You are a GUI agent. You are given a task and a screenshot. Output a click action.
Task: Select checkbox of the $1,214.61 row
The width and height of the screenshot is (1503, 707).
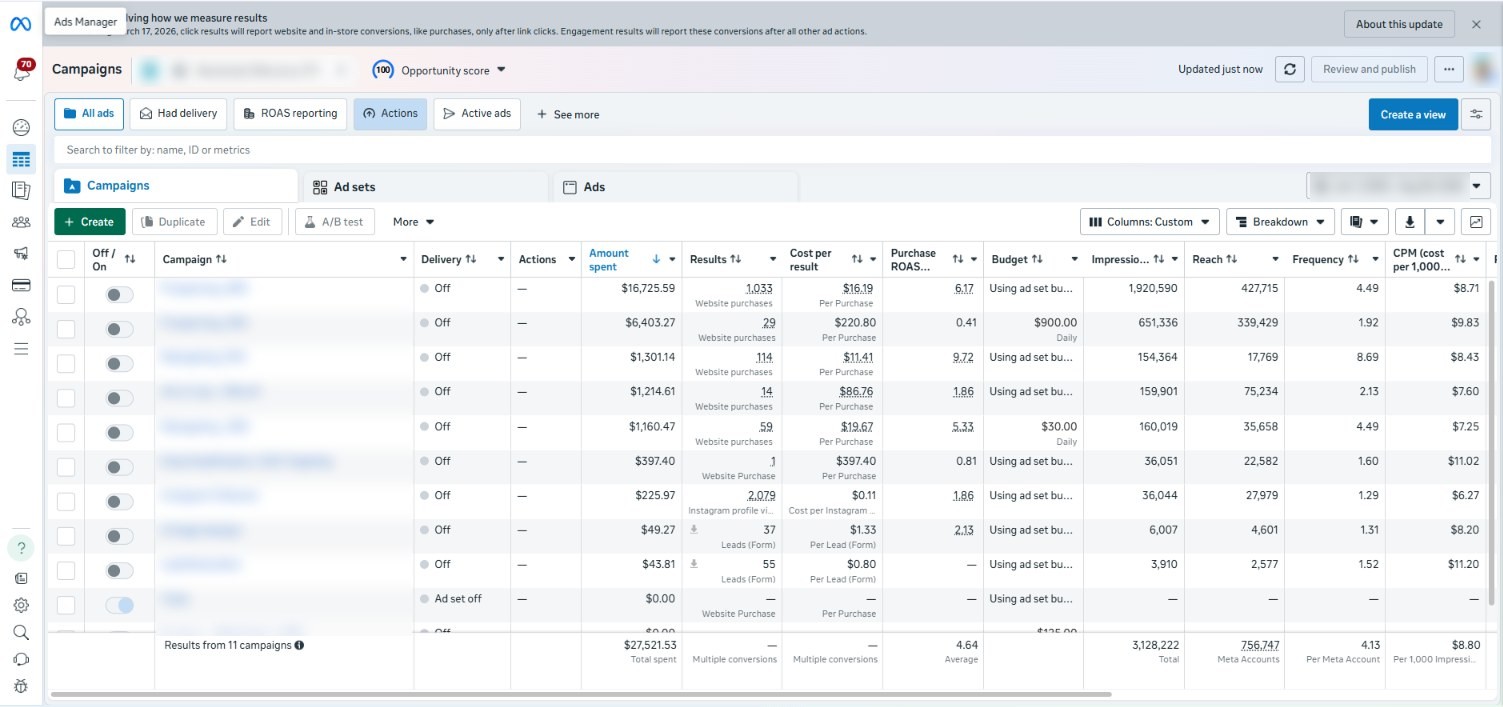pyautogui.click(x=66, y=398)
